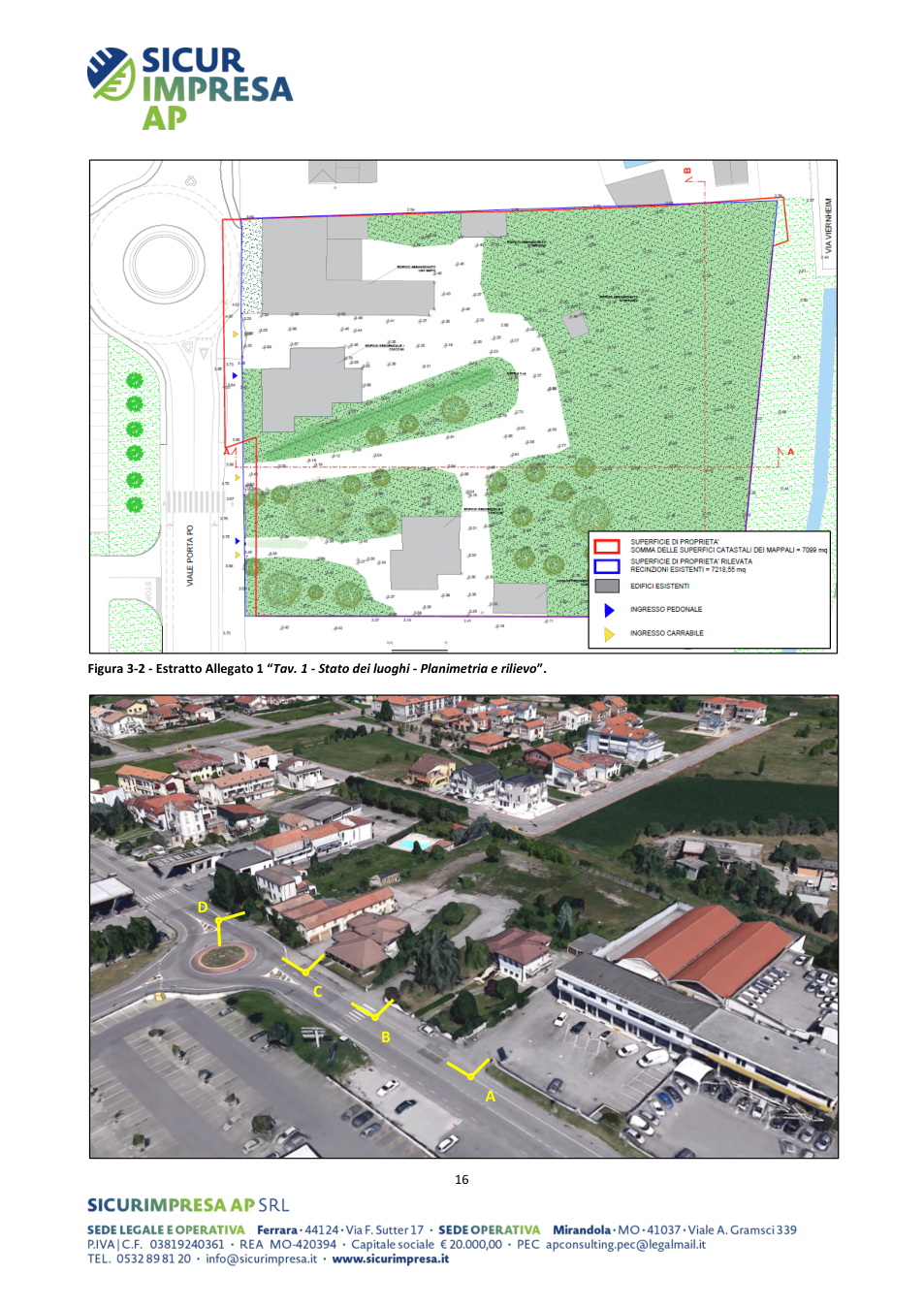Screen dimensions: 924x1307
Task: Click the apconsulting.pec@legalmail.it PEC address
Action: [625, 1244]
